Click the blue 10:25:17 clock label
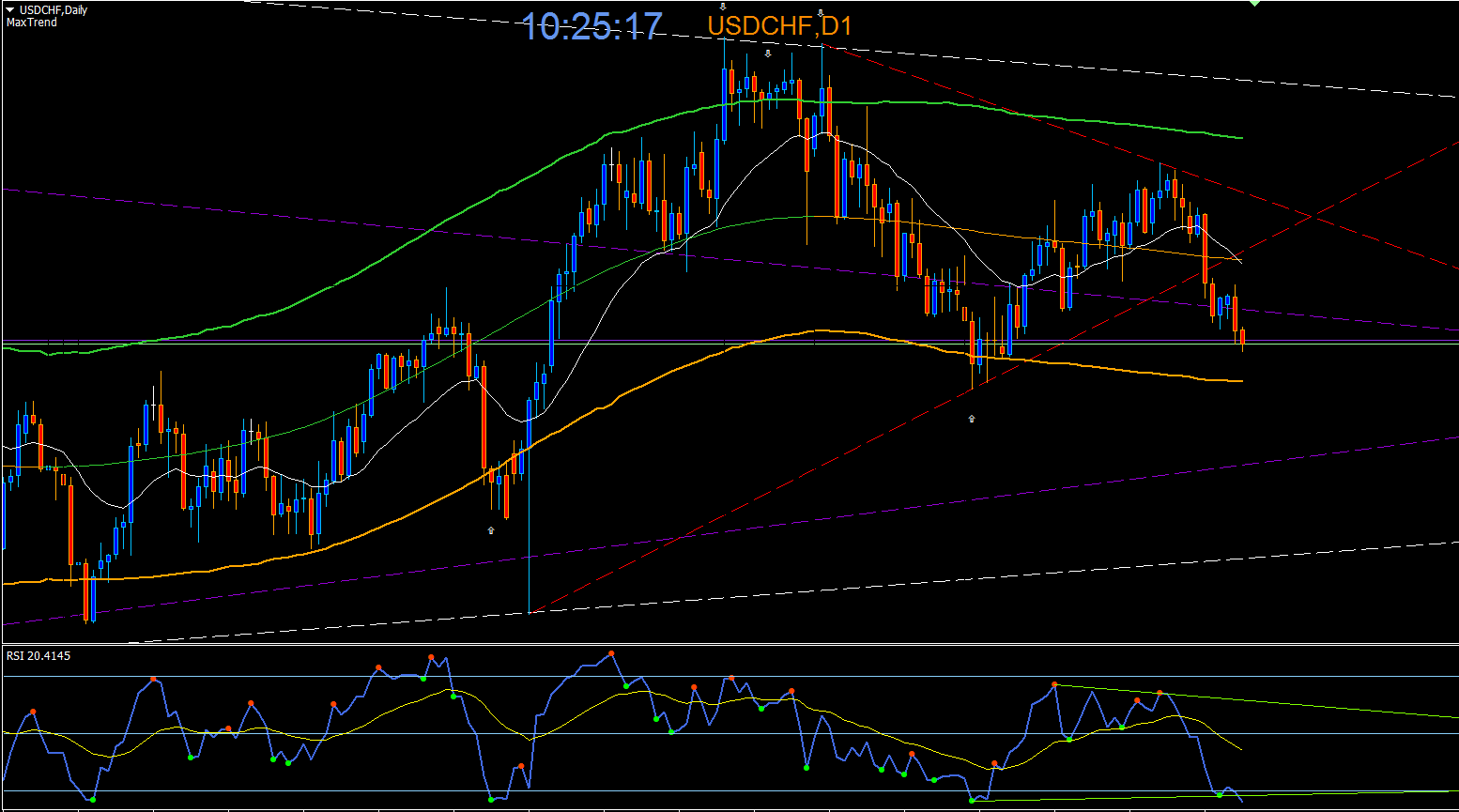 pyautogui.click(x=592, y=26)
